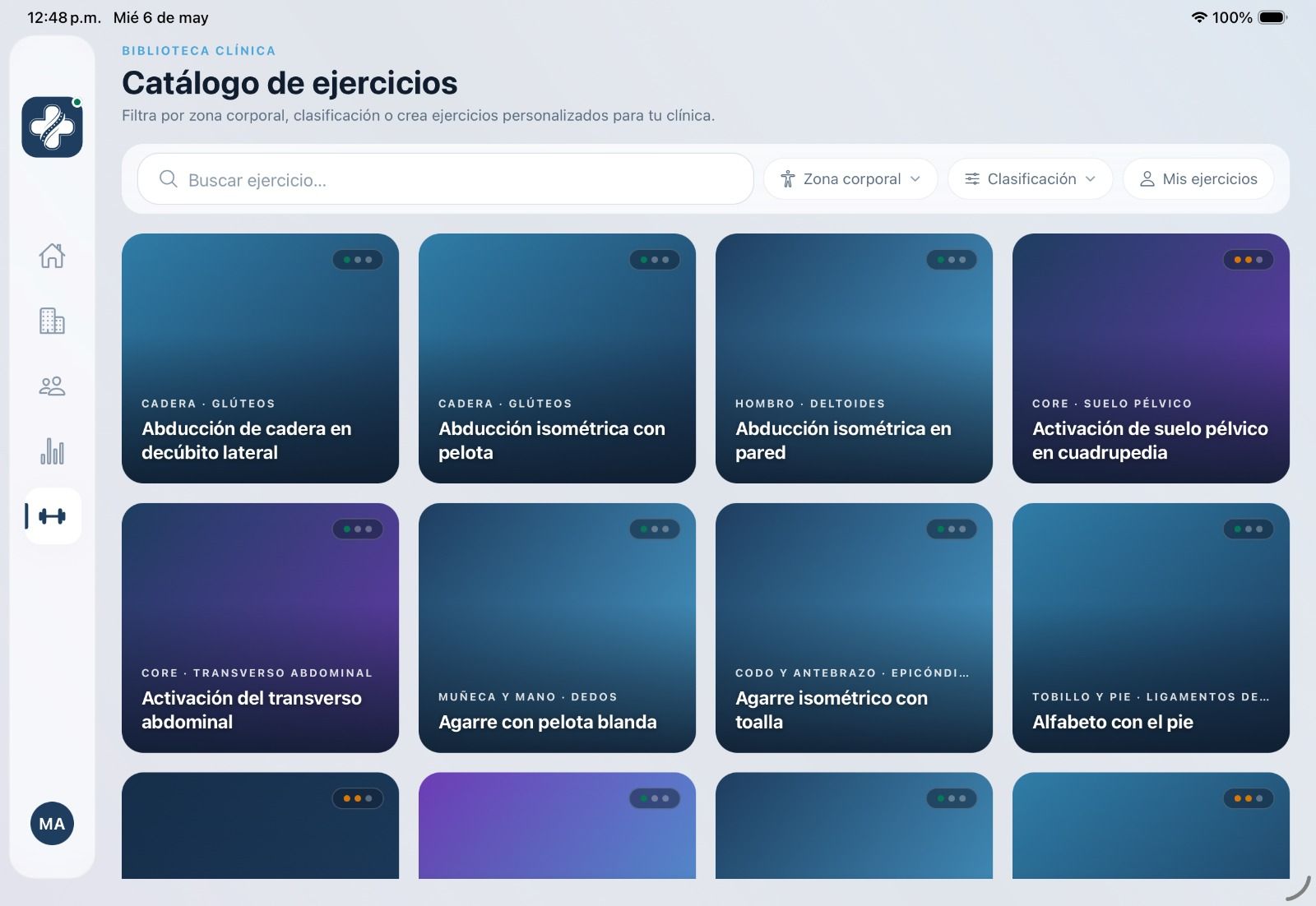Click the BIBLIOTECA CLÍNICA label
This screenshot has height=906, width=1316.
pyautogui.click(x=199, y=51)
